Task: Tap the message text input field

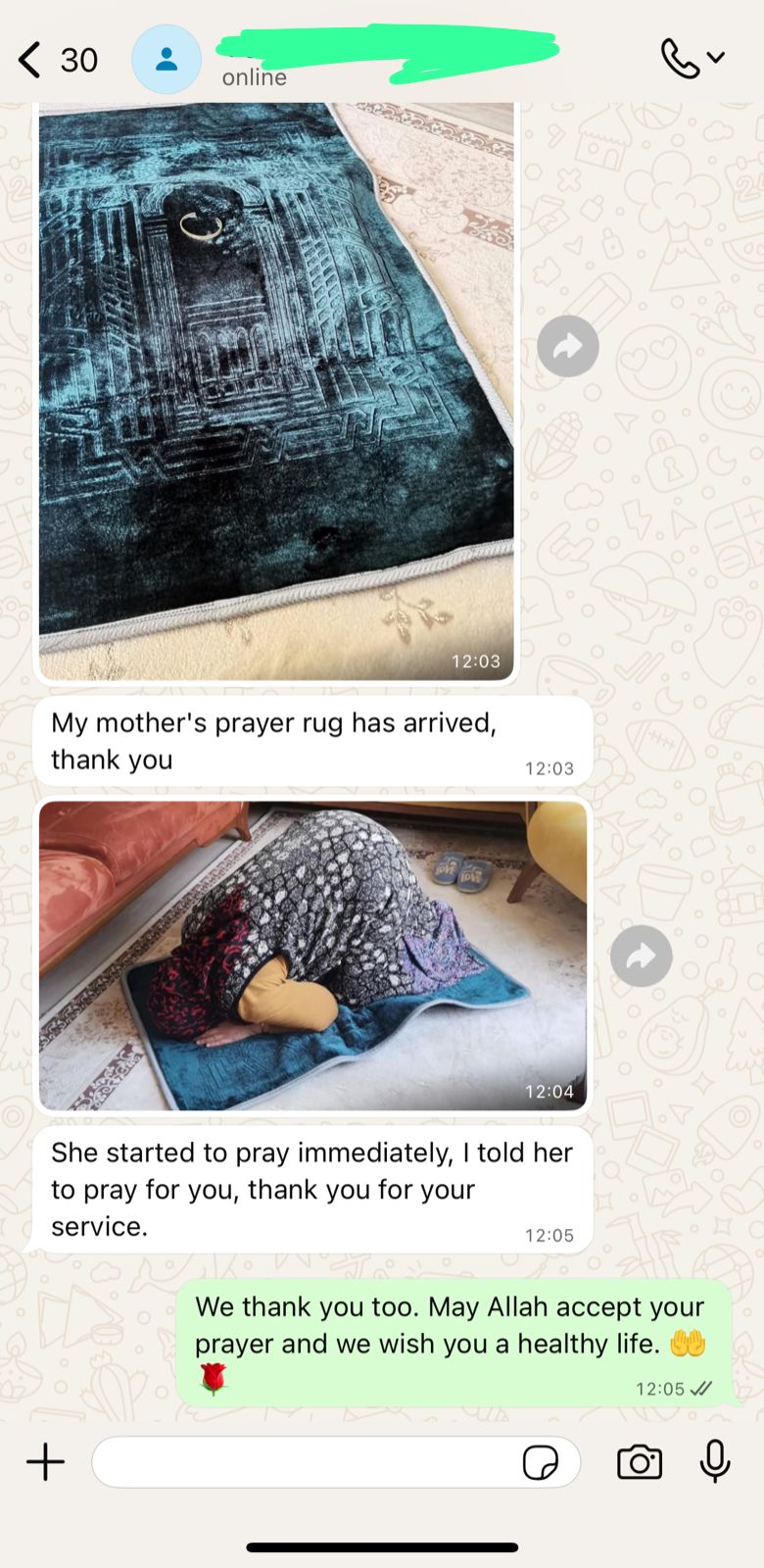Action: pos(336,1462)
